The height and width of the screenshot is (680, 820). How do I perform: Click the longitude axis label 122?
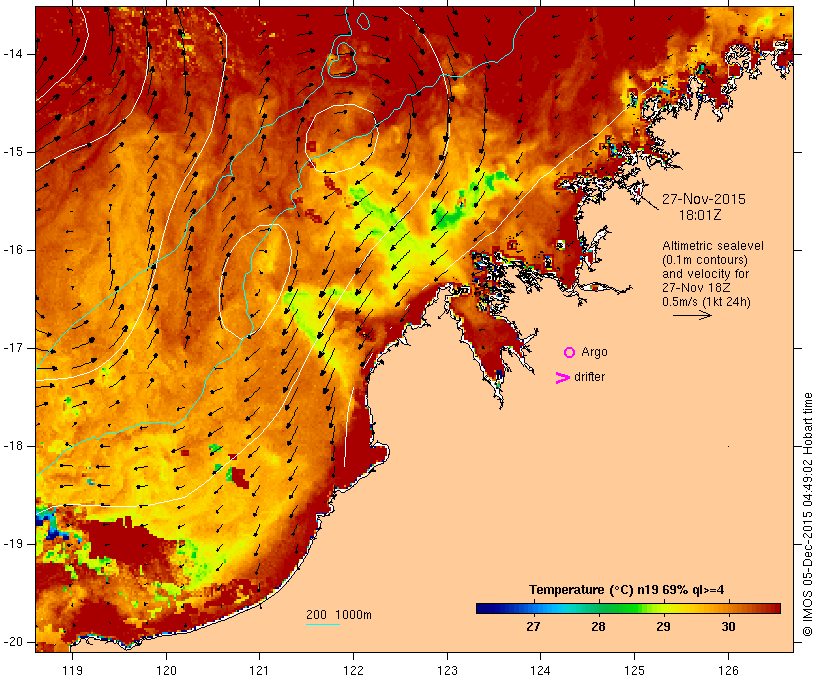pos(354,671)
